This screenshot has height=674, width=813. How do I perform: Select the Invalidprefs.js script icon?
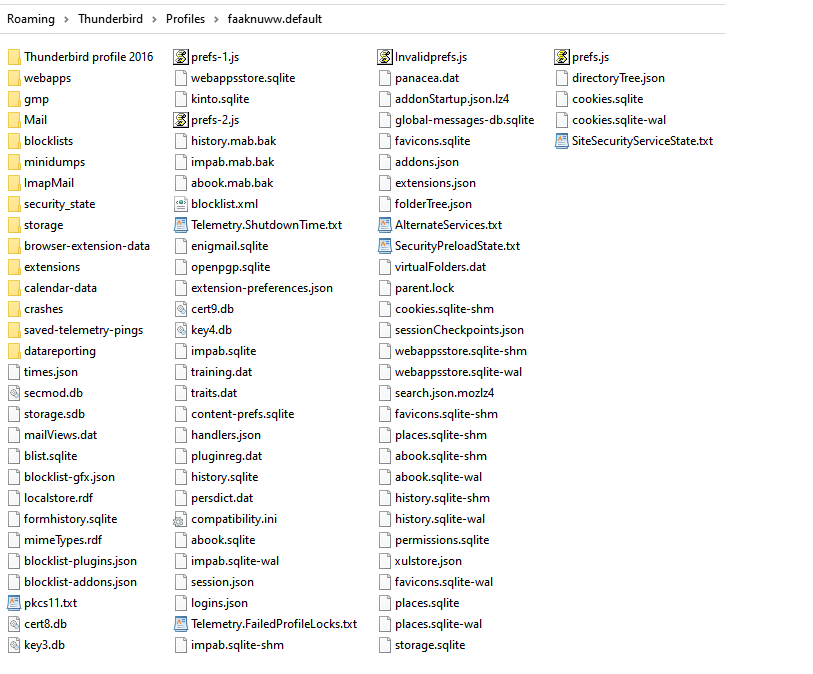(x=385, y=57)
